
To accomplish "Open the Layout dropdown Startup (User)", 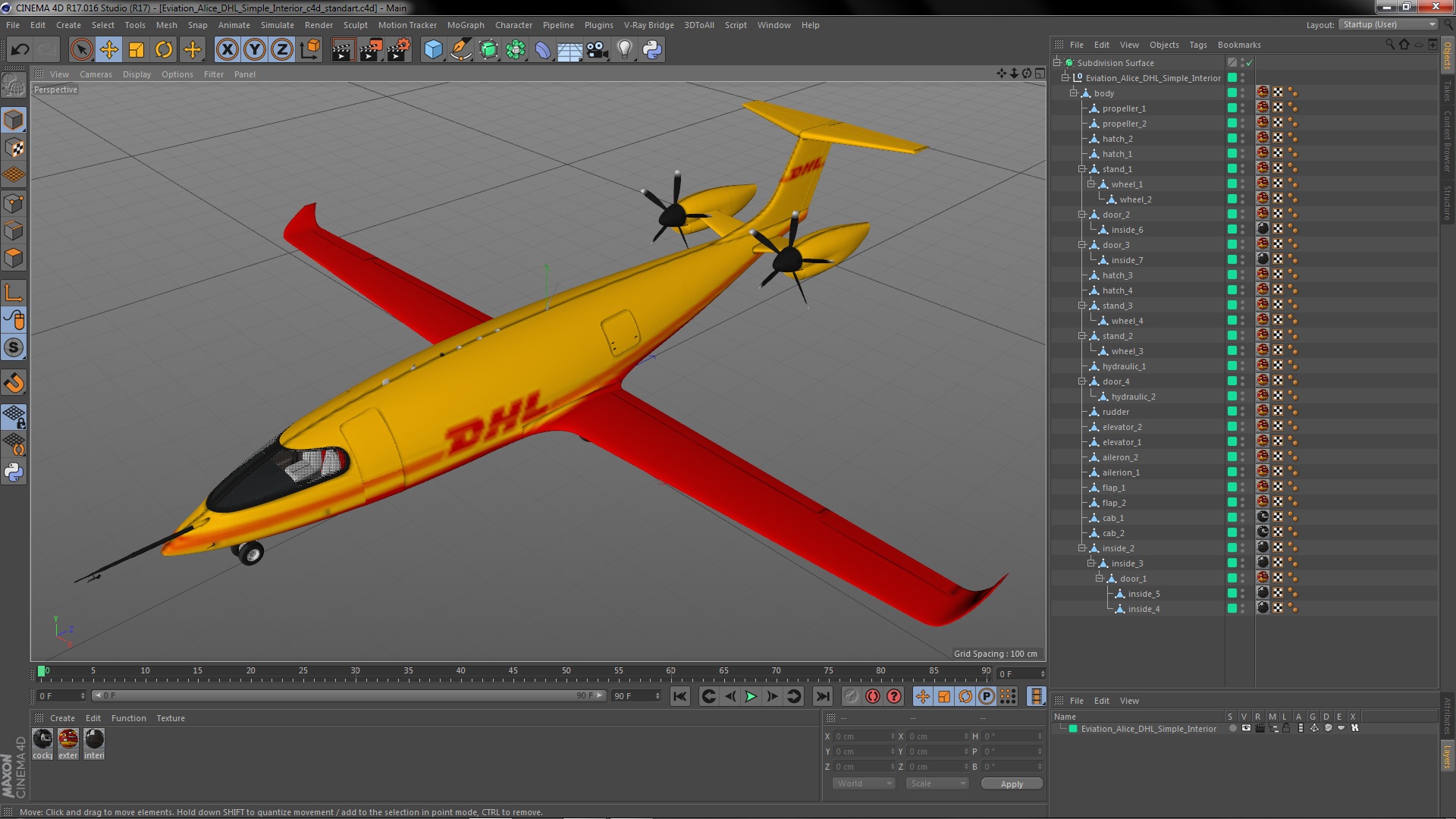I will [x=1388, y=25].
